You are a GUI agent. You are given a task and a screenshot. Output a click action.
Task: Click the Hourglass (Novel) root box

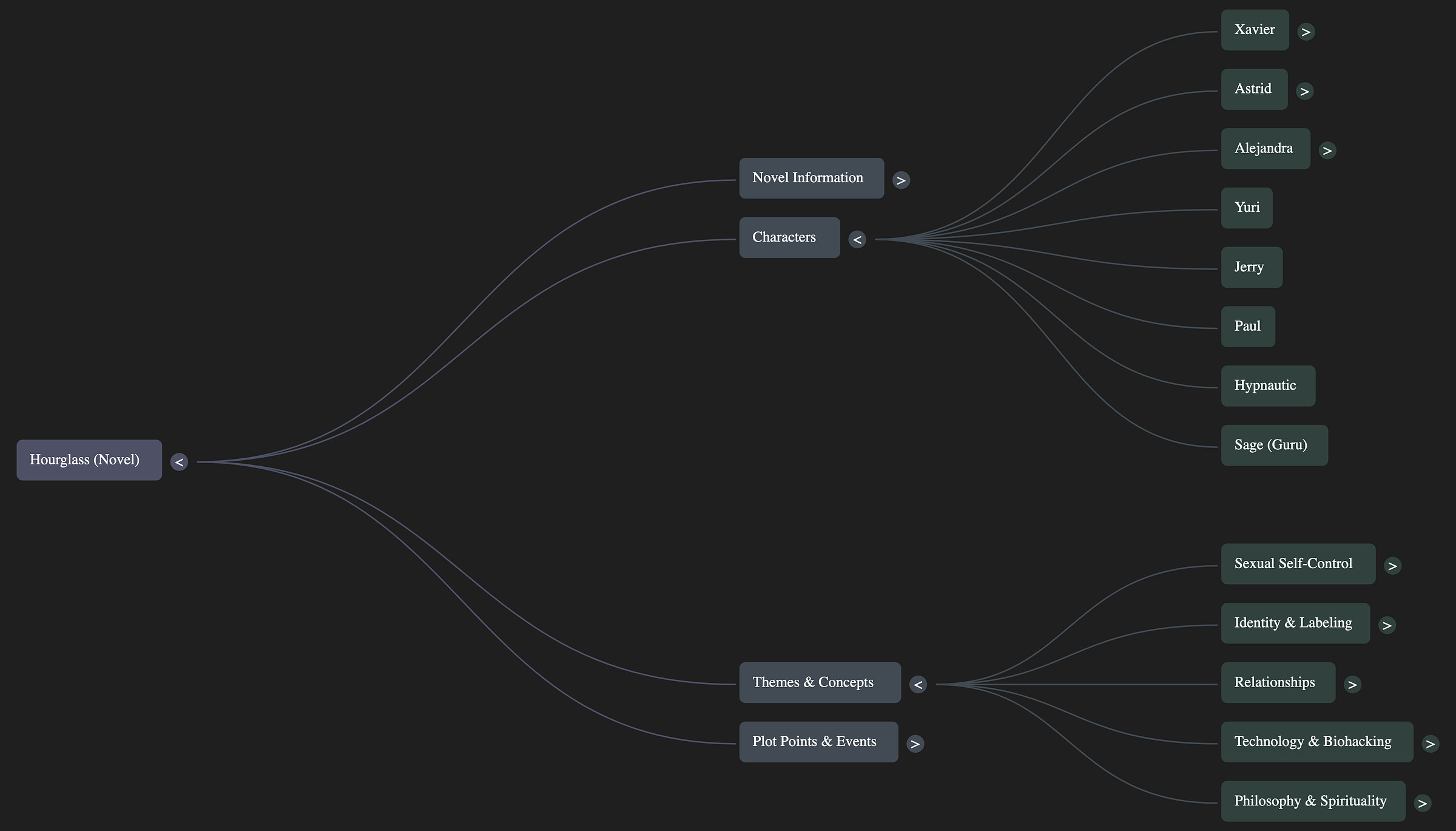tap(89, 460)
